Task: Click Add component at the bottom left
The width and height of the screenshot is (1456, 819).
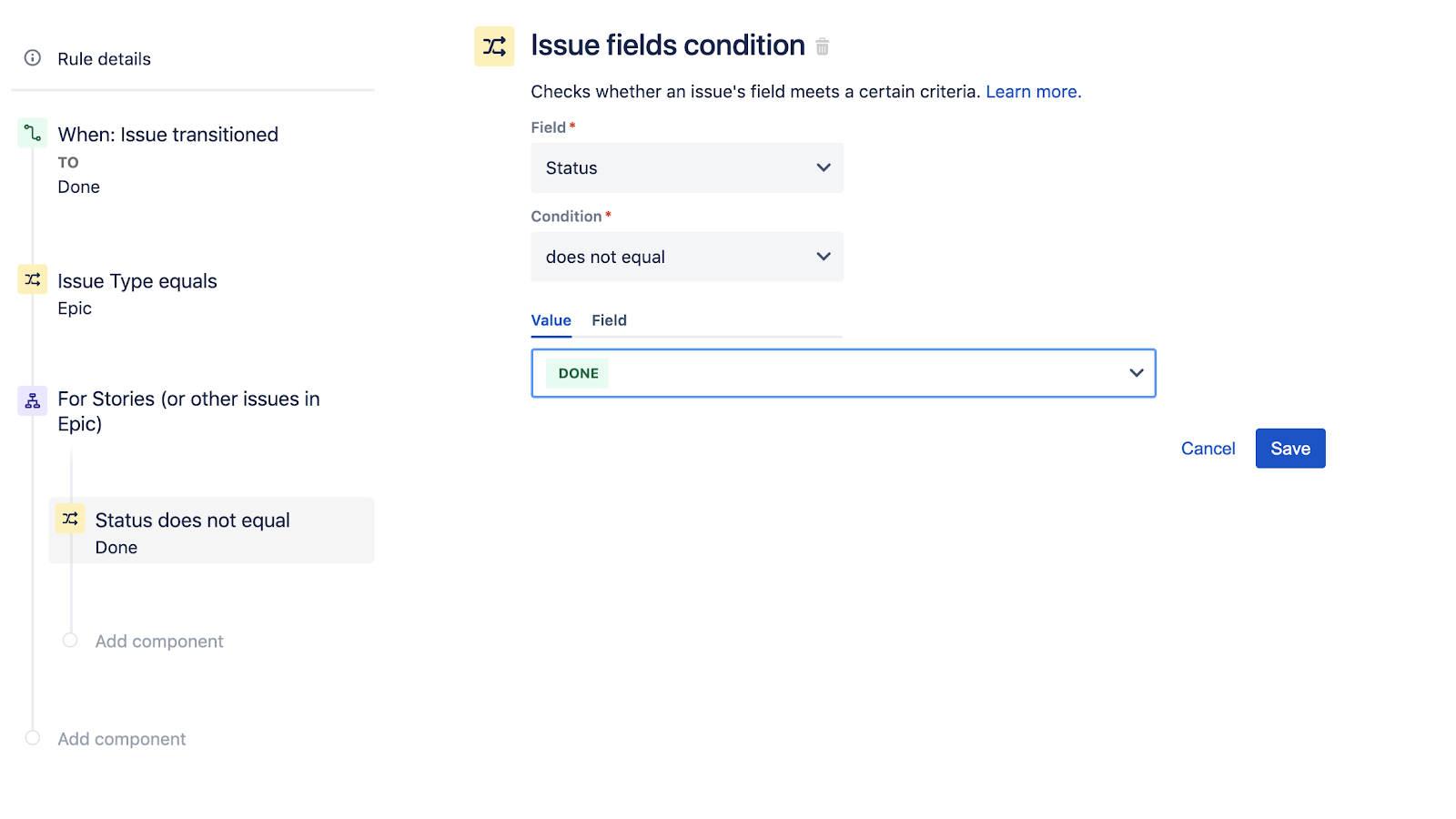Action: point(121,738)
